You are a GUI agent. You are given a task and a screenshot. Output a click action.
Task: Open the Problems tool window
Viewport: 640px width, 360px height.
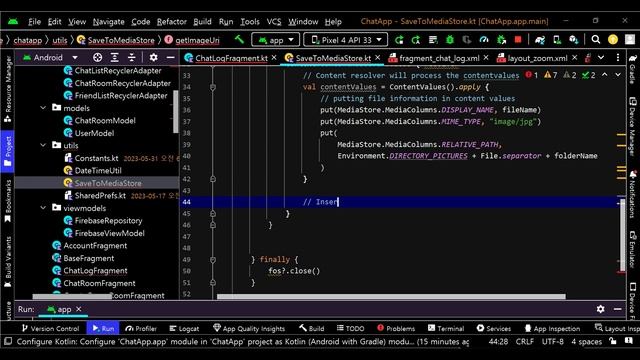(396, 328)
